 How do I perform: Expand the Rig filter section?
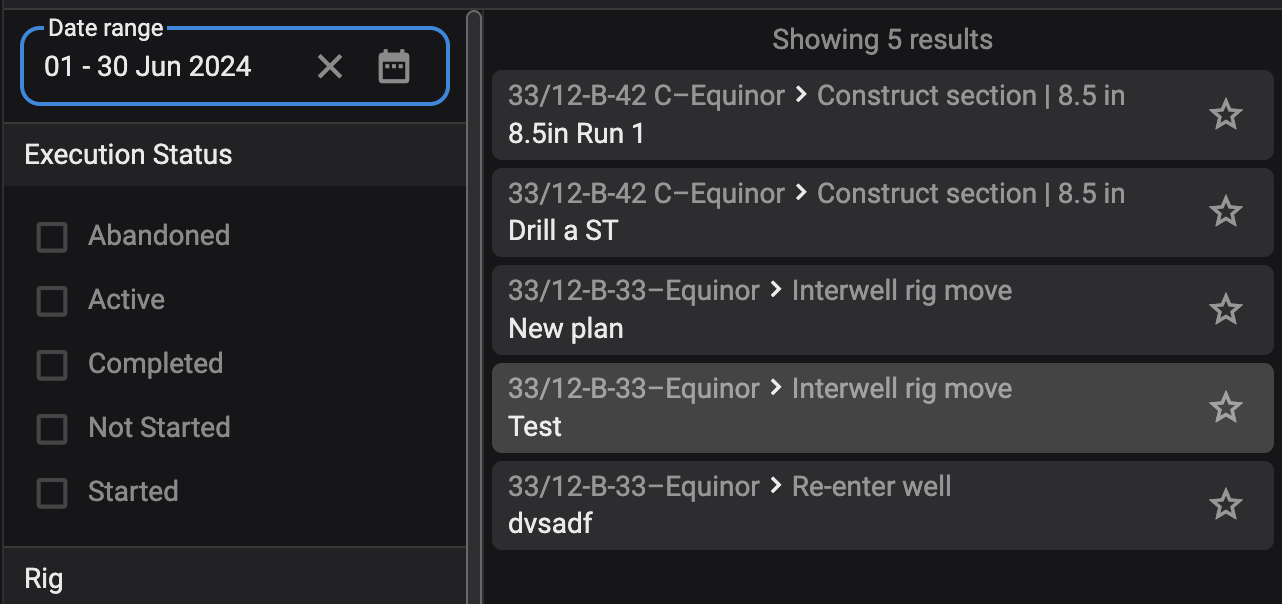44,579
